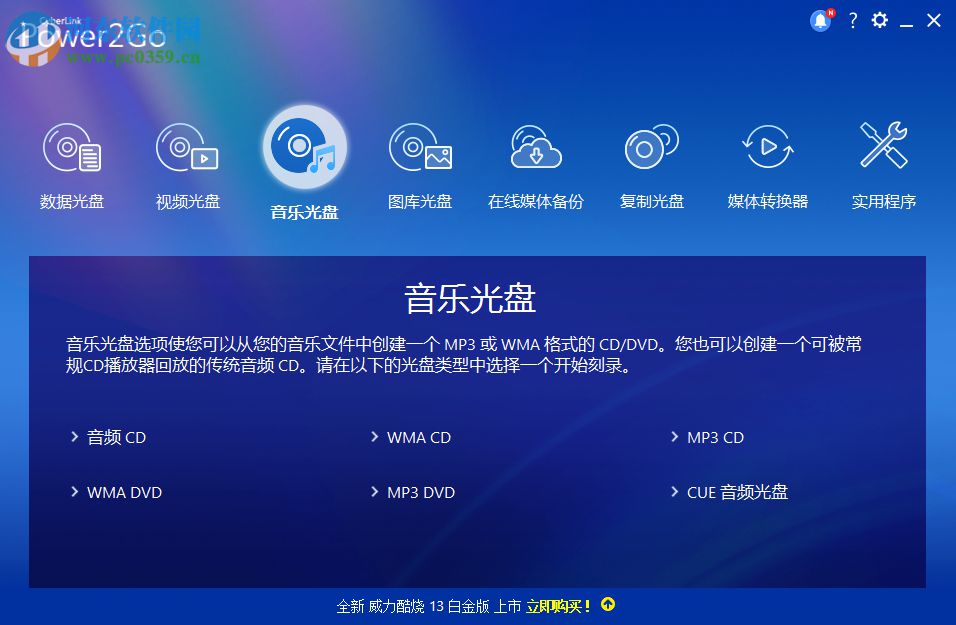Click the highlighted 音乐光盘 (Music Disc) icon
956x625 pixels.
click(304, 145)
